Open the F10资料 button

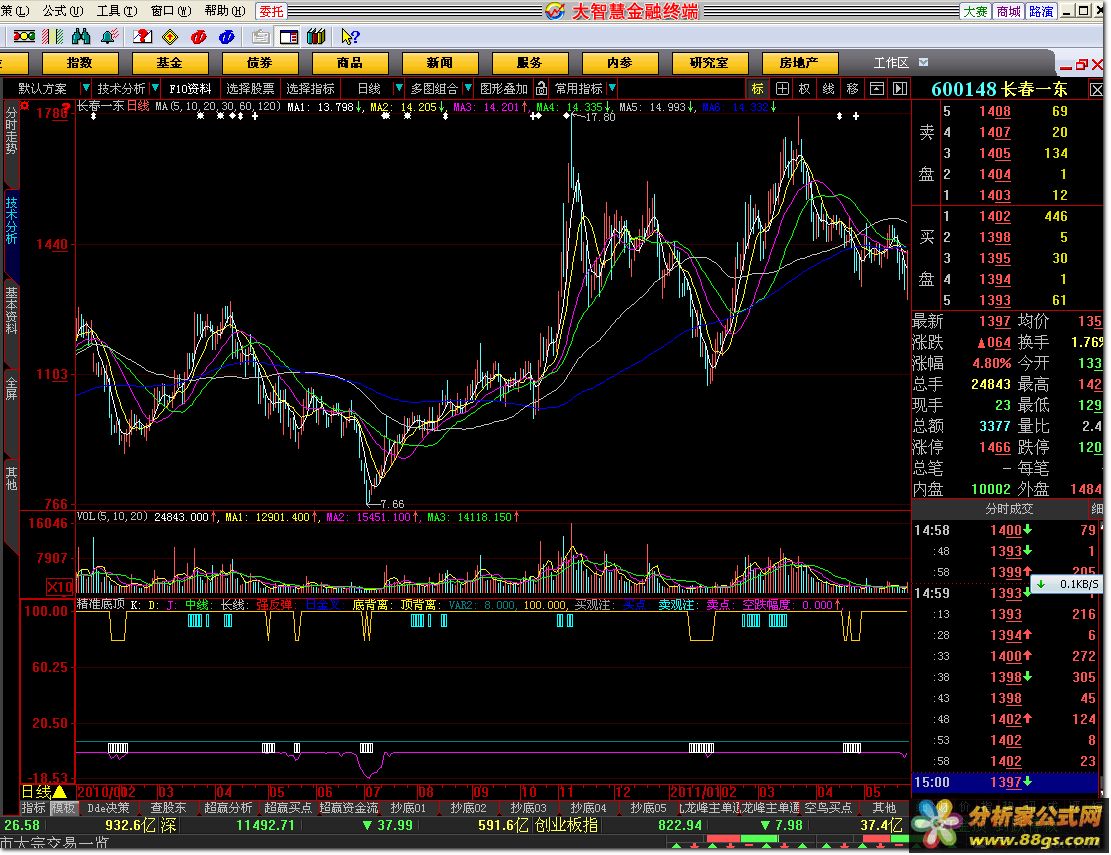click(190, 89)
